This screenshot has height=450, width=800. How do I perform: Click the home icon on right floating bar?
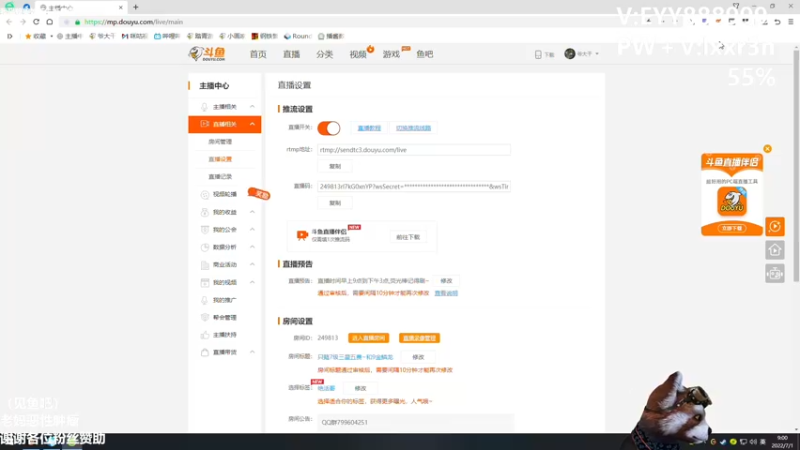click(x=774, y=250)
